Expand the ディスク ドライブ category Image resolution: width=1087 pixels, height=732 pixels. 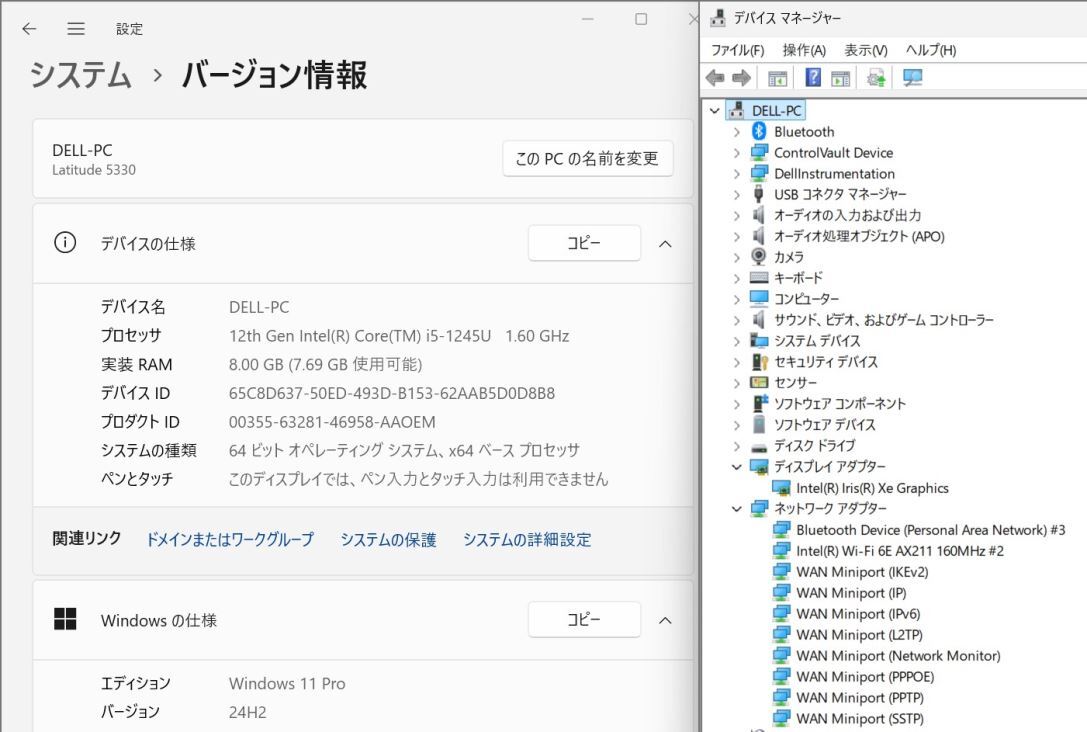[738, 445]
